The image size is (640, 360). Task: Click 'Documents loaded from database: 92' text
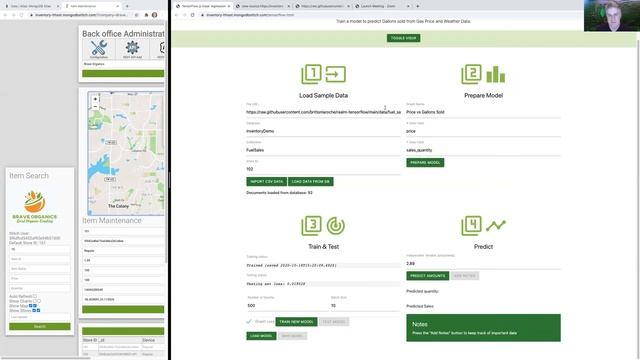[279, 193]
